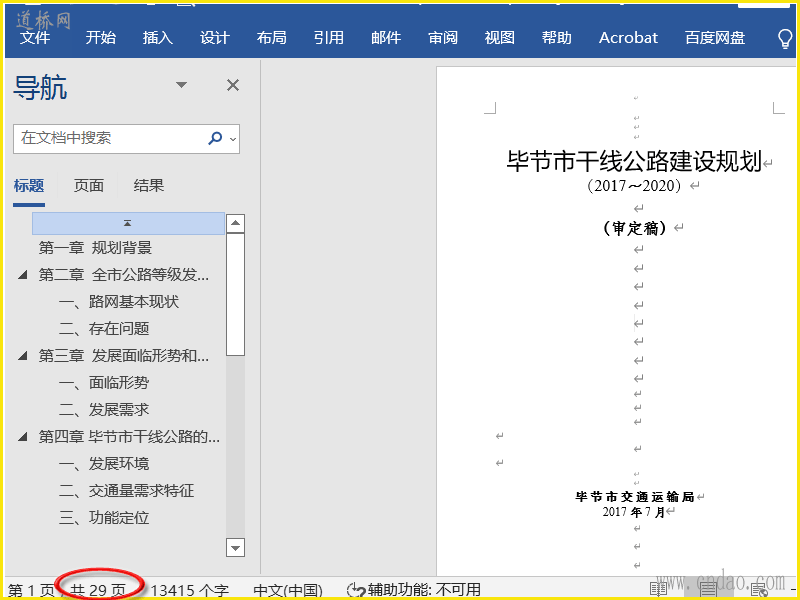Switch to the 结果 navigation tab
The width and height of the screenshot is (800, 600).
[x=149, y=186]
